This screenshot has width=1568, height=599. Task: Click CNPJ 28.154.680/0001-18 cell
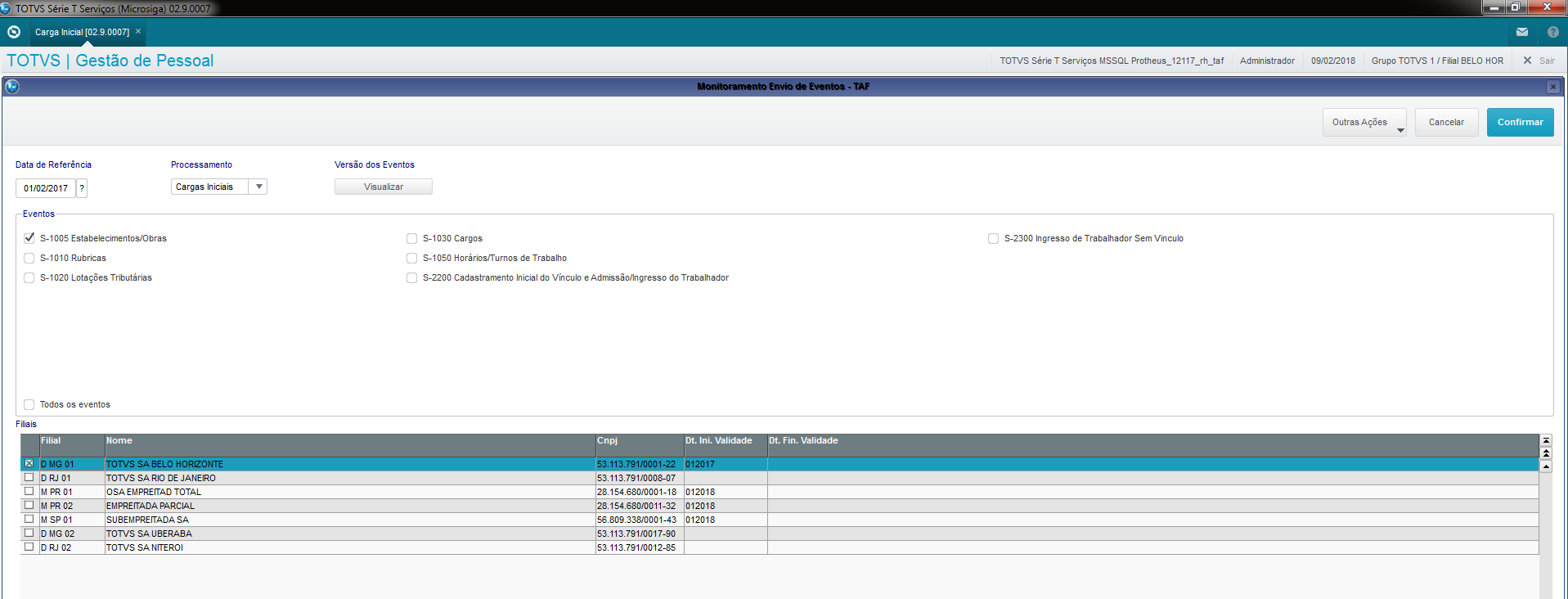[640, 492]
